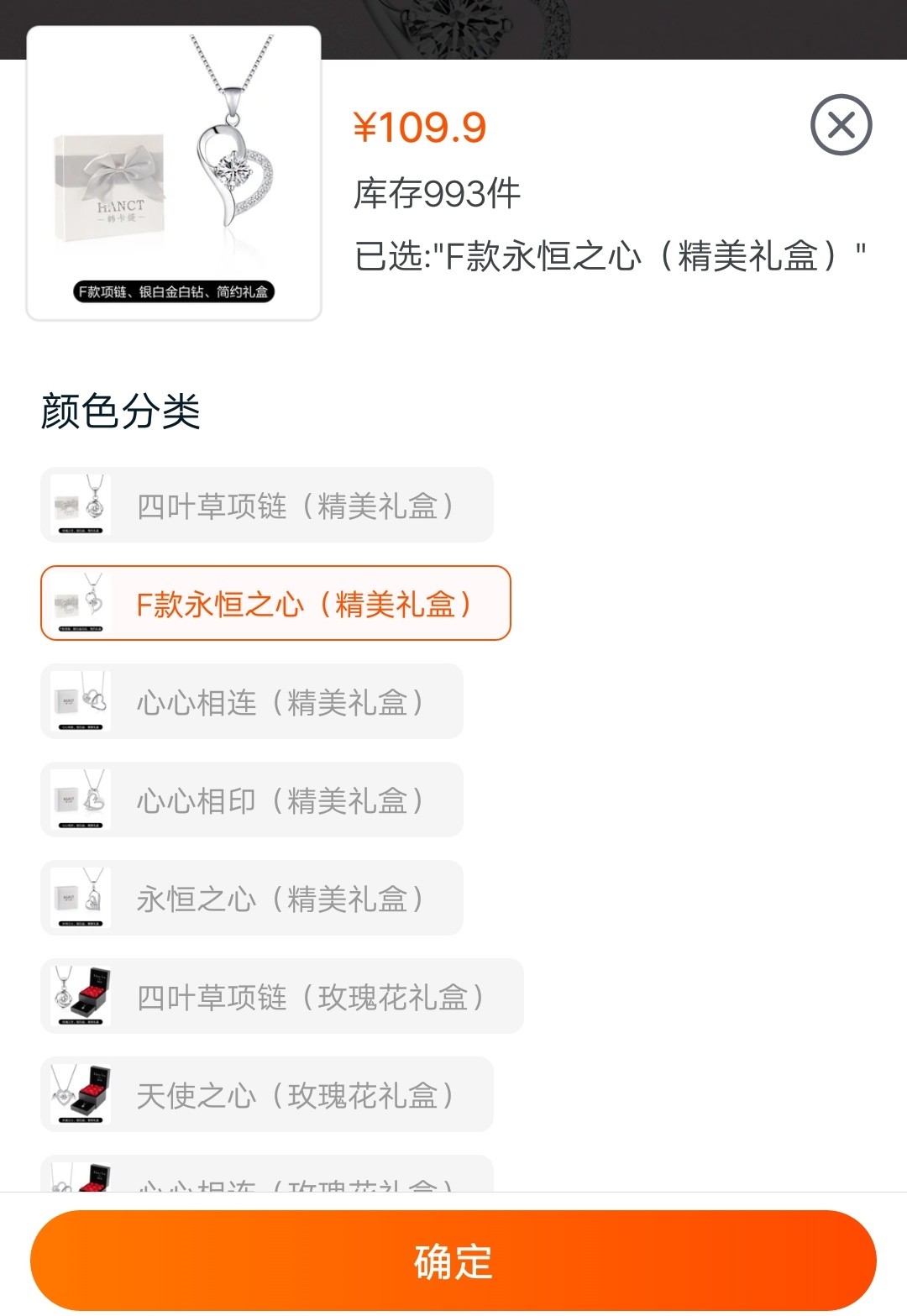Tap the 已选 selected variant text

point(610,255)
